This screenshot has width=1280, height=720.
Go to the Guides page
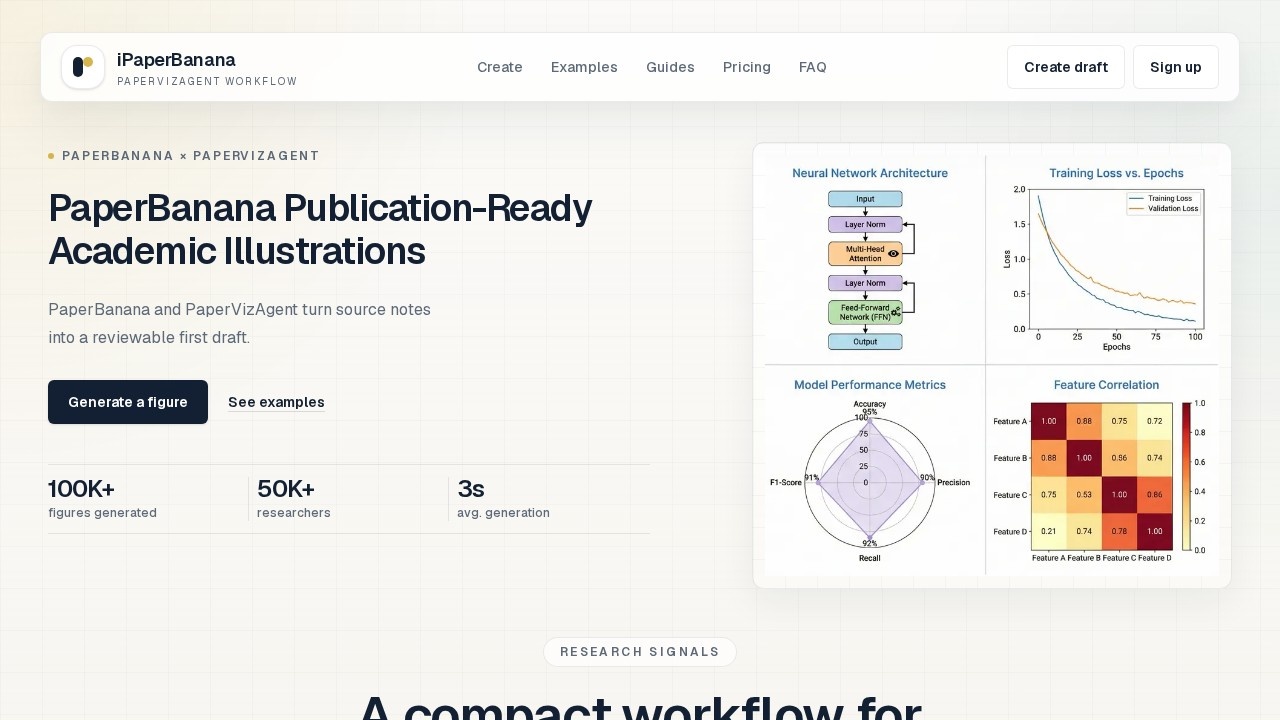coord(670,67)
